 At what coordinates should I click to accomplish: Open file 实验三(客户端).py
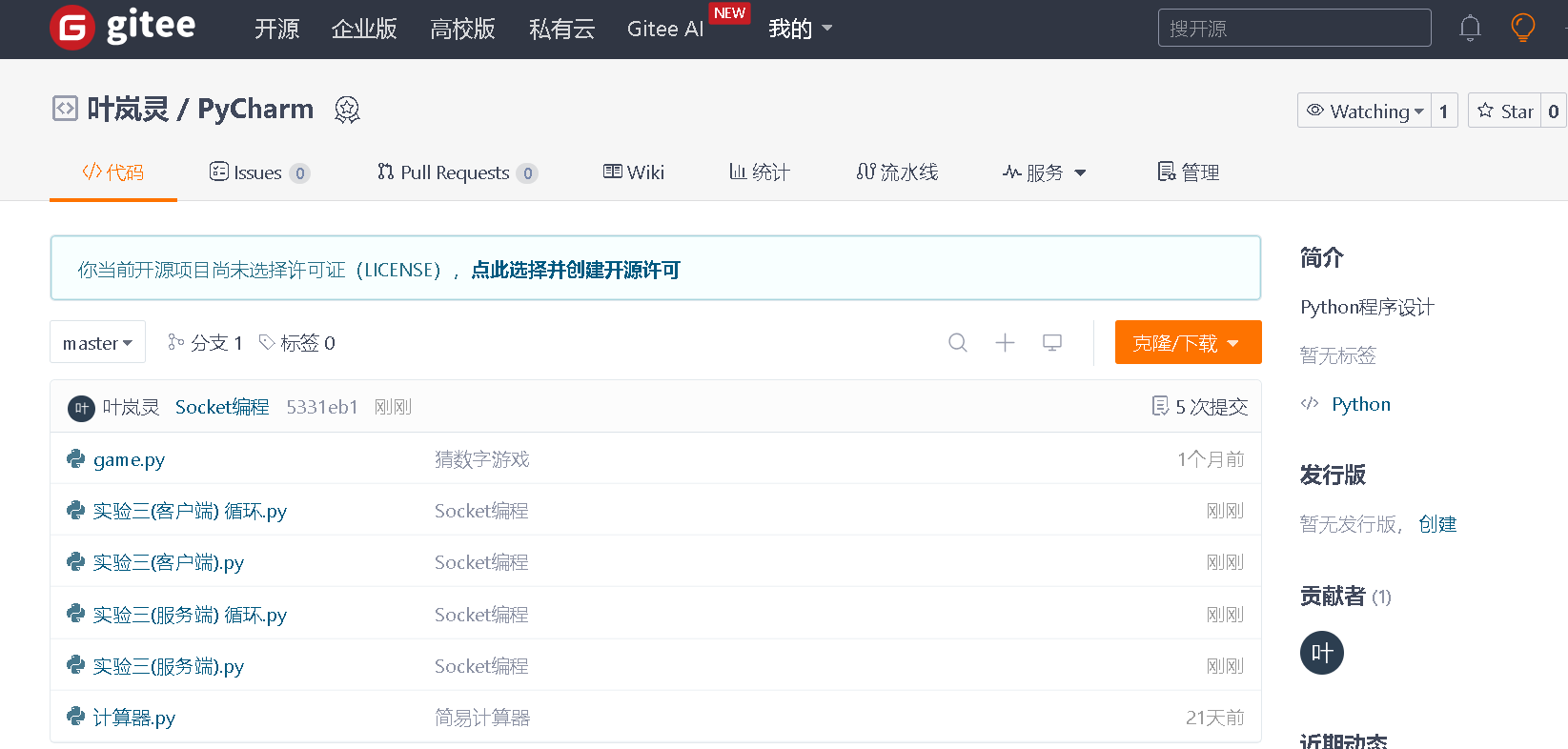coord(168,562)
